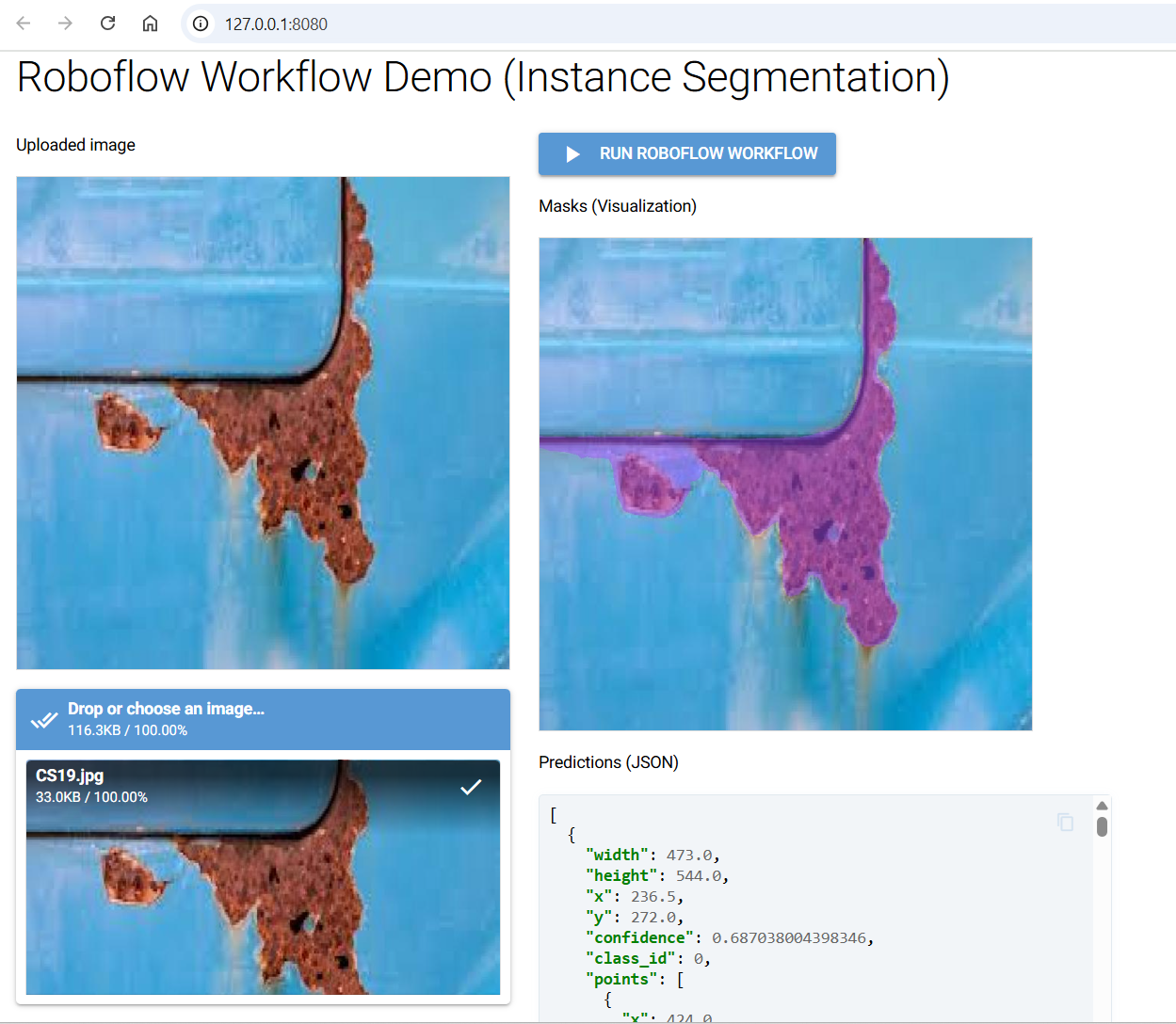This screenshot has width=1176, height=1024.
Task: Toggle the checkmark on the CS19.jpg thumbnail
Action: pos(471,787)
